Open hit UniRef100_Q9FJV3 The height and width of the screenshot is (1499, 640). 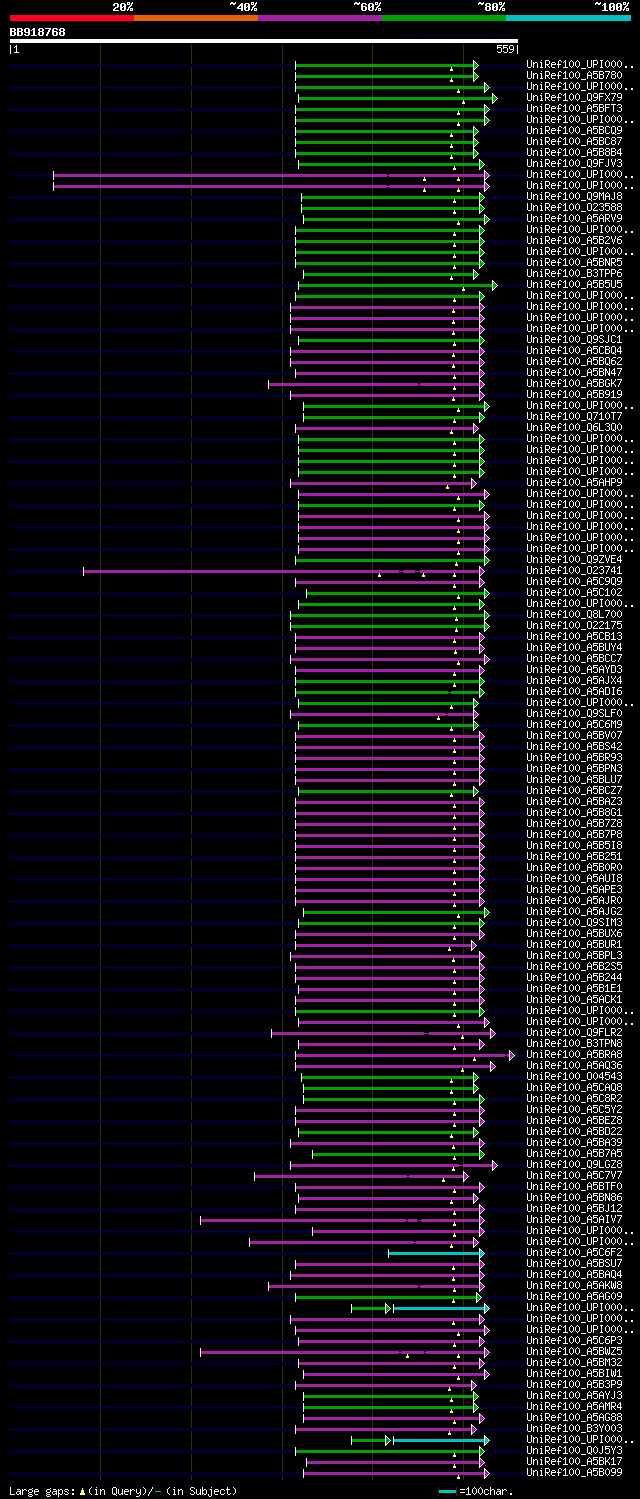(574, 163)
